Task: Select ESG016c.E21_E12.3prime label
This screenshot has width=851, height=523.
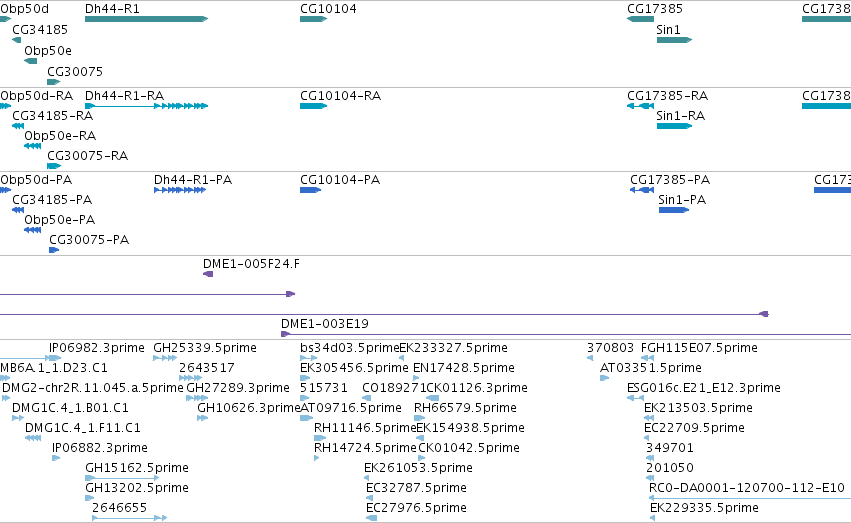Action: click(704, 388)
